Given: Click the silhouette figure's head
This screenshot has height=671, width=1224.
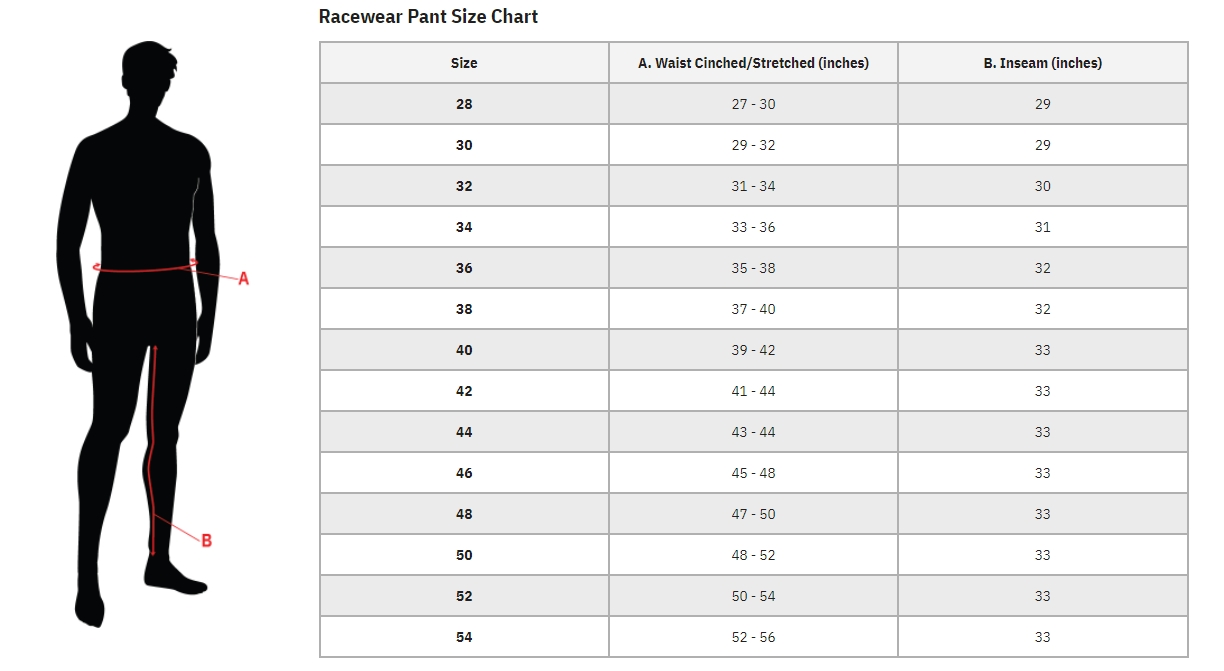Looking at the screenshot, I should pos(149,77).
